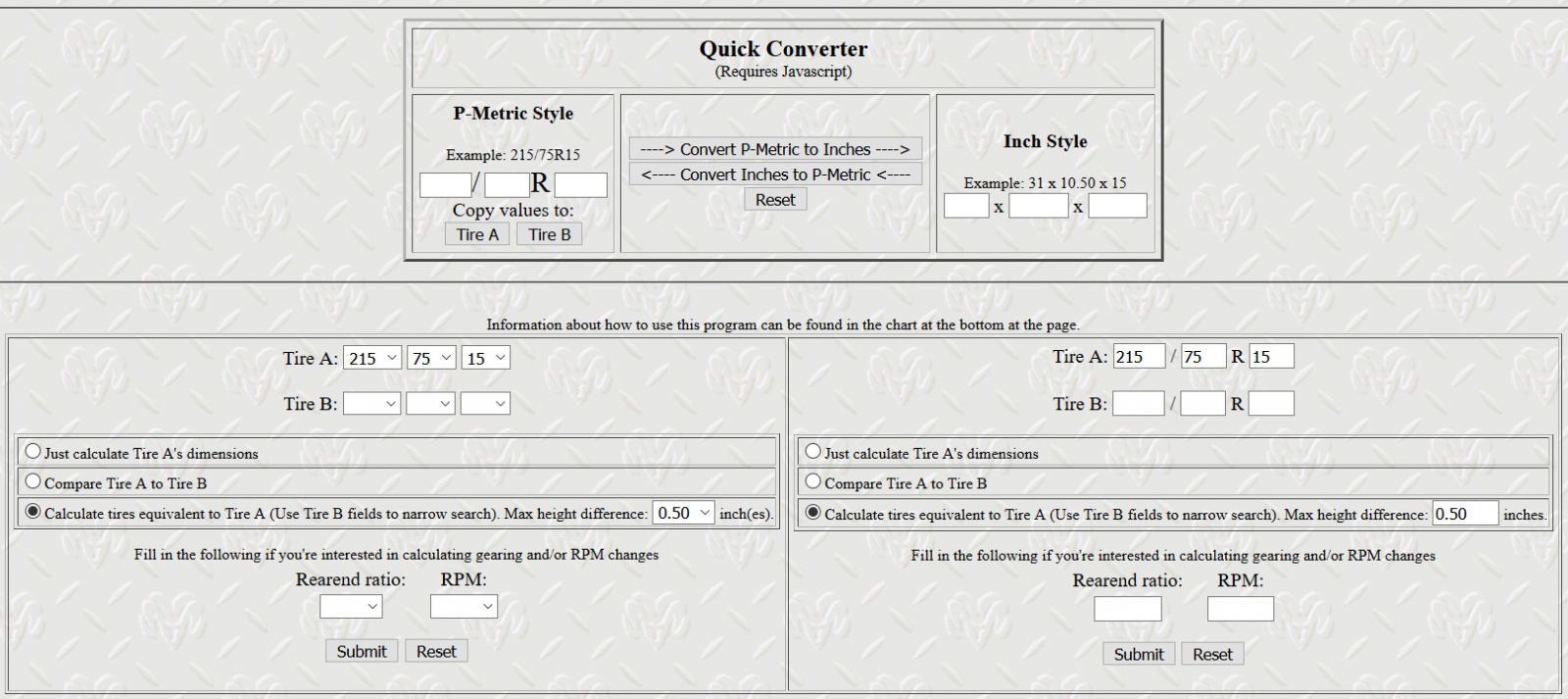The image size is (1568, 699).
Task: Copy converter values to Tire A
Action: pyautogui.click(x=477, y=234)
